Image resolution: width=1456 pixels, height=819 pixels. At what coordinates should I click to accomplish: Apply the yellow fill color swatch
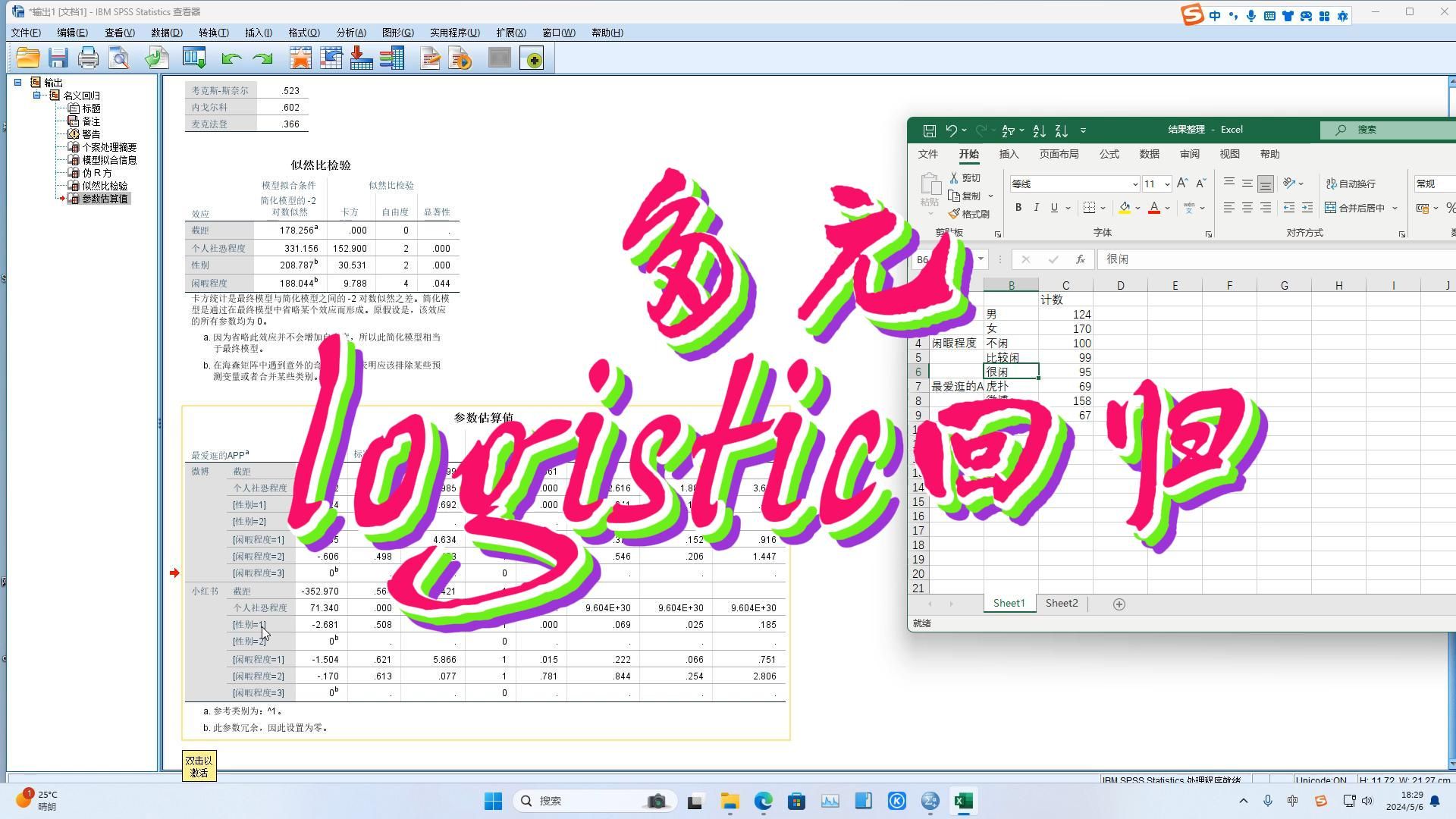coord(1125,208)
